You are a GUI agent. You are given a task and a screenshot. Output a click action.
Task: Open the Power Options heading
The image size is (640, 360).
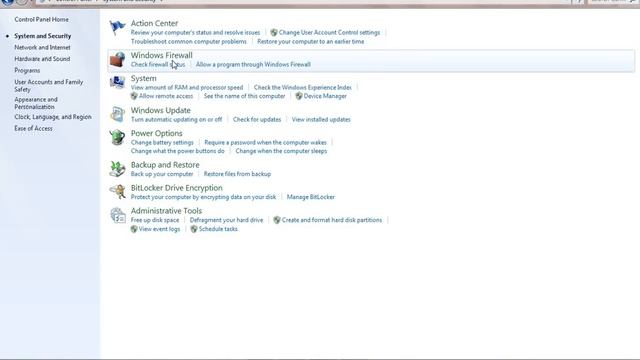(157, 133)
